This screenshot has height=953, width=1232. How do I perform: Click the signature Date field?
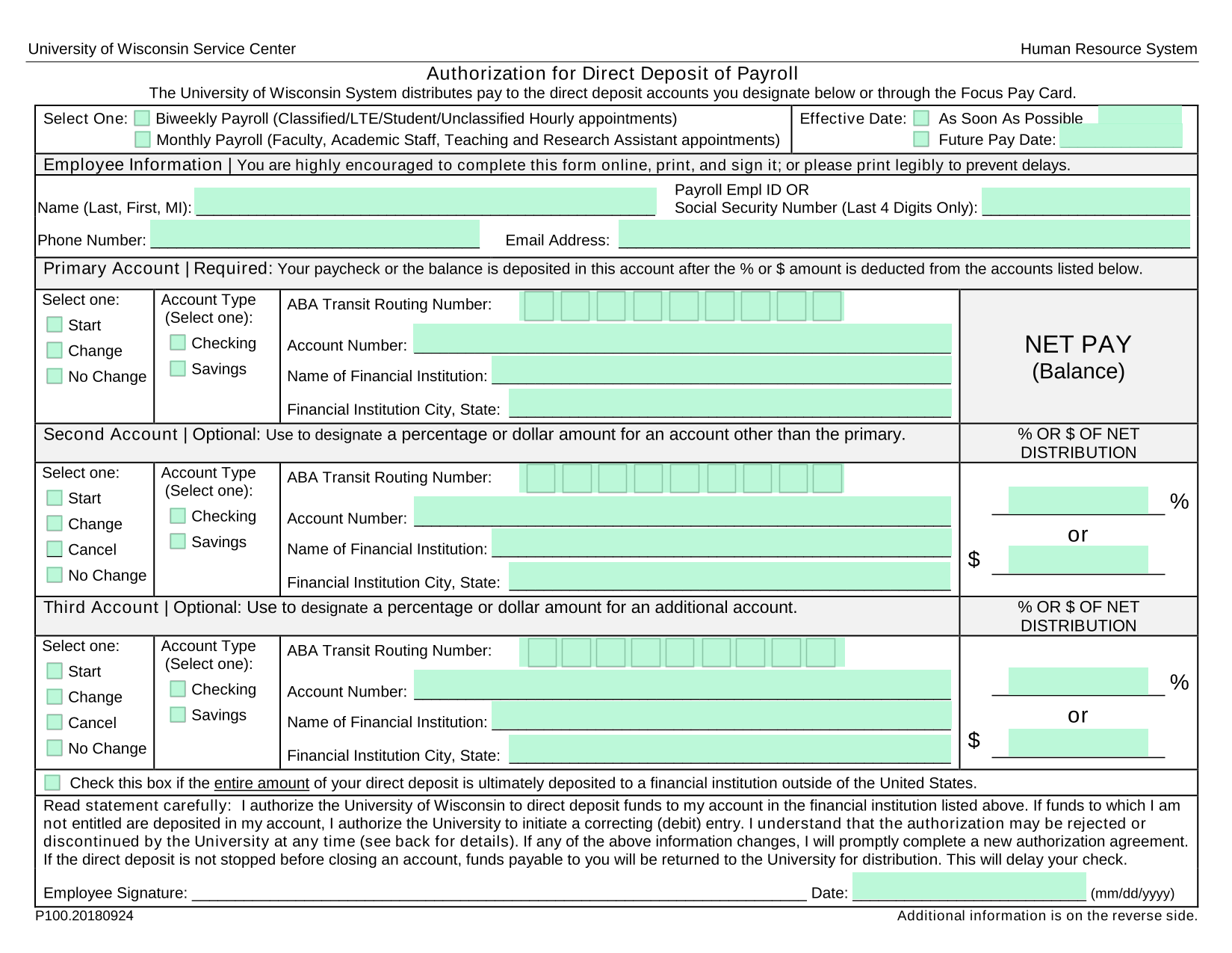tap(969, 887)
